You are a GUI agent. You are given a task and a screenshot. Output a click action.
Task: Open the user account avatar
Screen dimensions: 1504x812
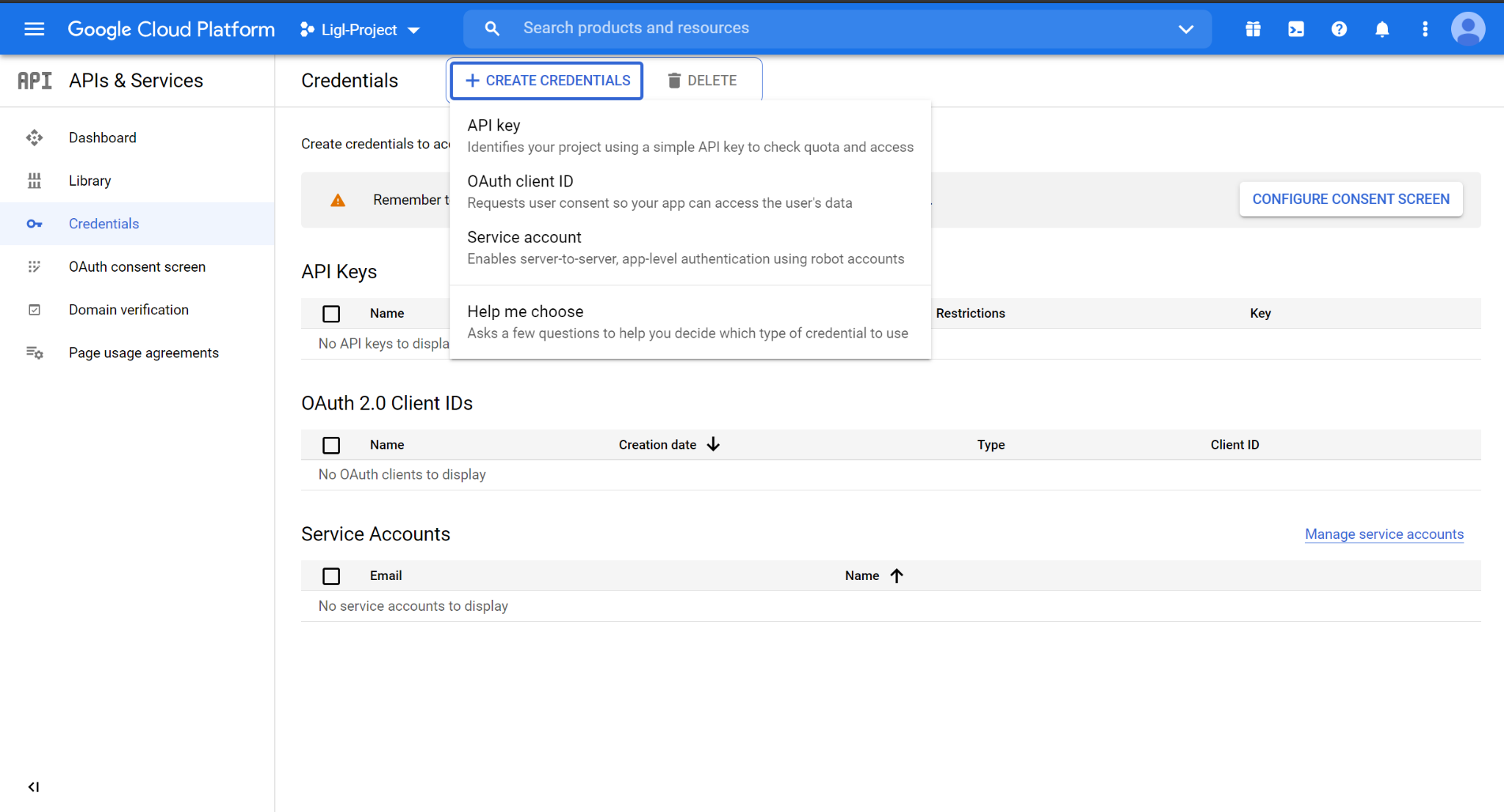(1468, 29)
